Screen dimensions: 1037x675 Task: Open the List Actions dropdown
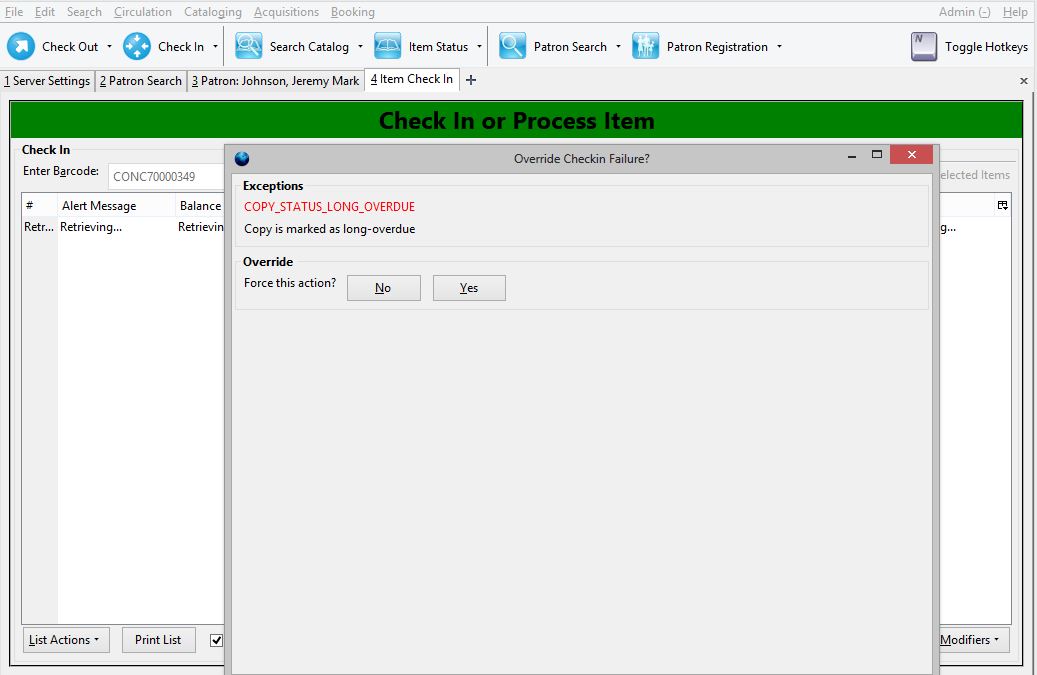pos(65,640)
